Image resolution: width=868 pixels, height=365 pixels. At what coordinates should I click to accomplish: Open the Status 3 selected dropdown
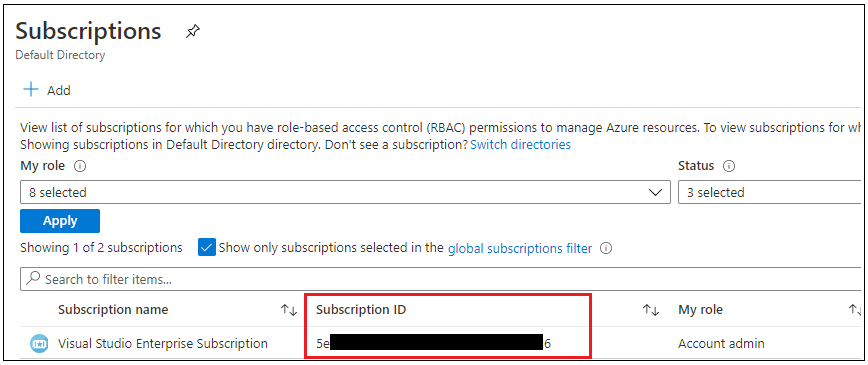click(770, 193)
